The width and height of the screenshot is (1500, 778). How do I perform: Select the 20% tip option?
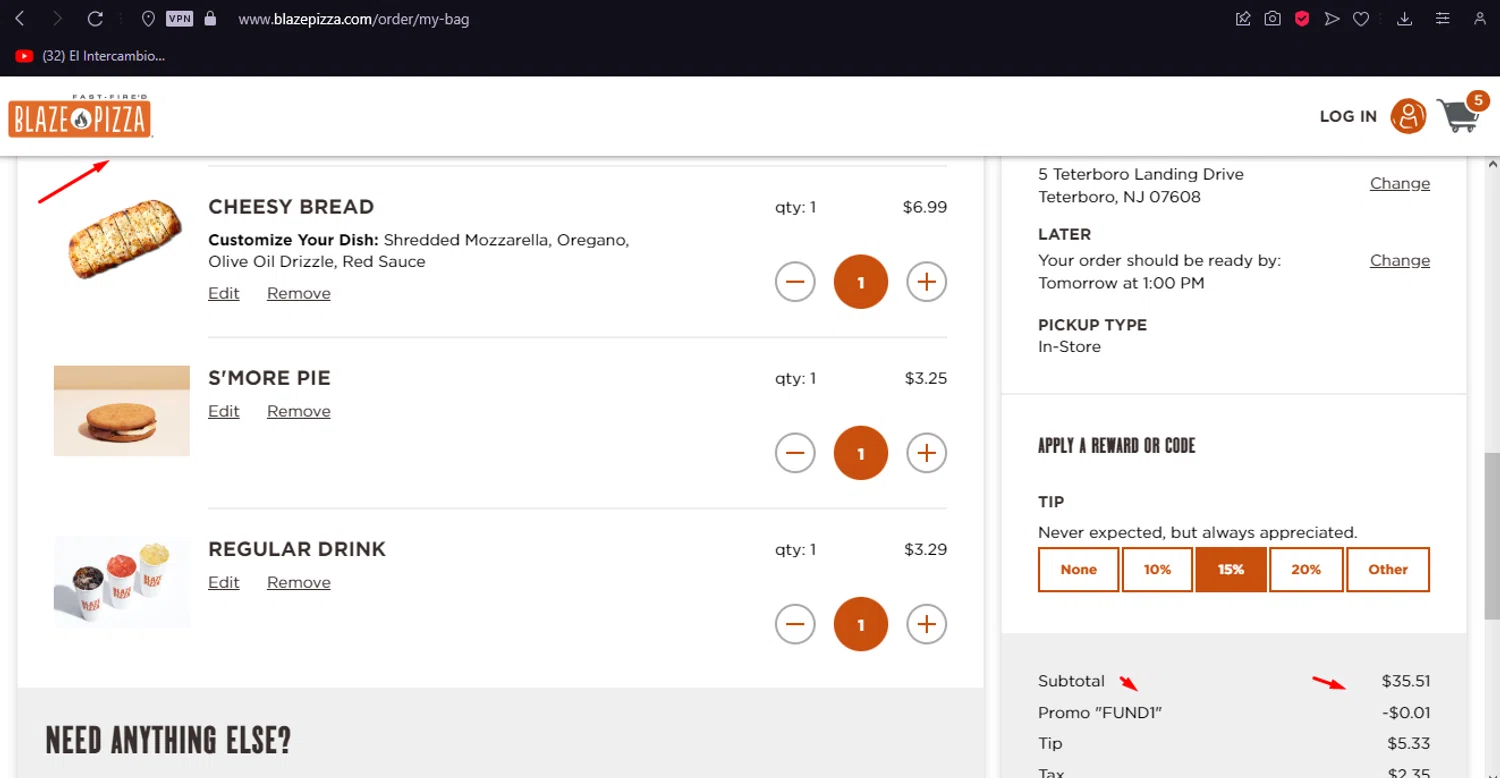coord(1306,569)
